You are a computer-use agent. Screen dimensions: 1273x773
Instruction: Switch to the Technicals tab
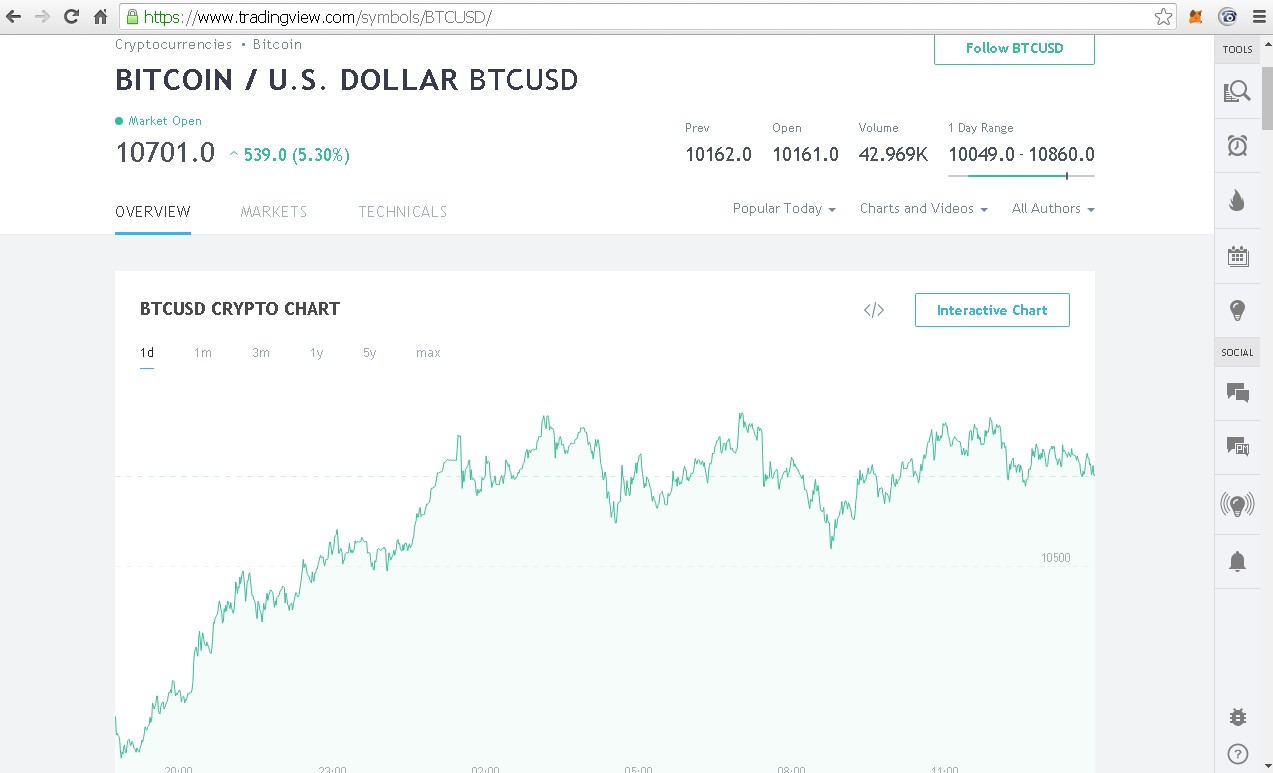[403, 212]
